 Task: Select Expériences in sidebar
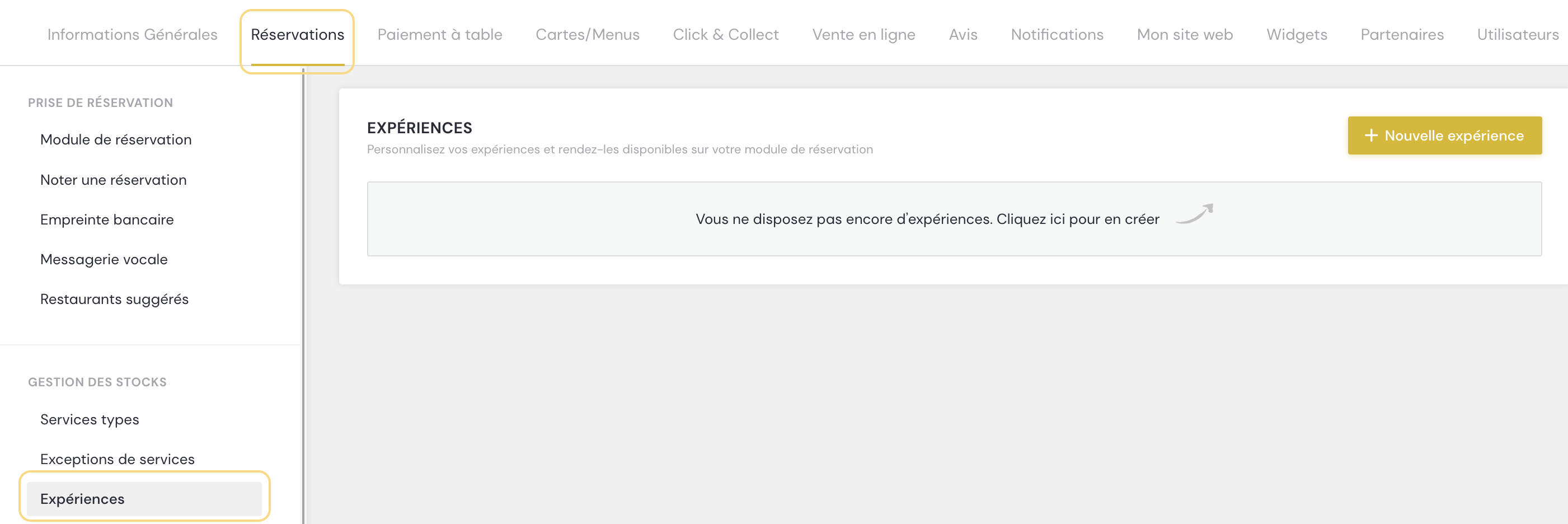(144, 498)
